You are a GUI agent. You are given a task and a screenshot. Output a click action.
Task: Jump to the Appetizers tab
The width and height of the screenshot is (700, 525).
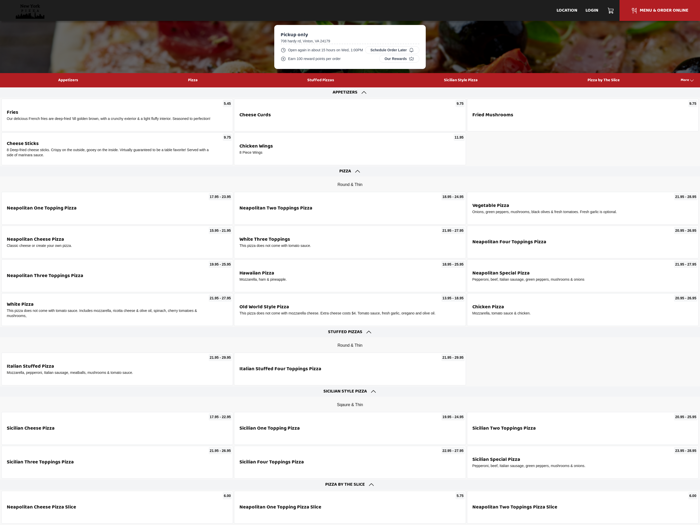pyautogui.click(x=68, y=80)
